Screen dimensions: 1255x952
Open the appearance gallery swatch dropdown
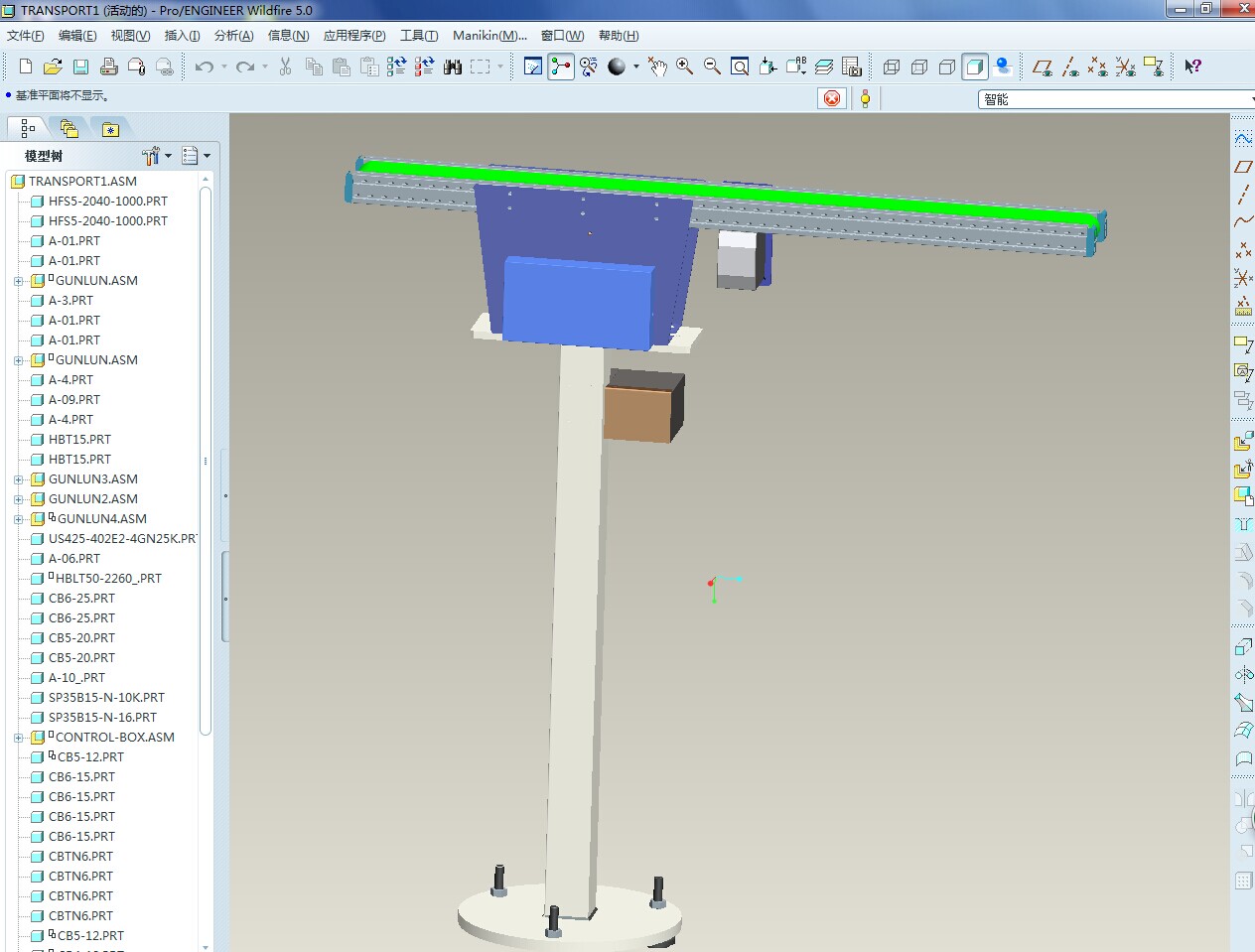coord(635,67)
